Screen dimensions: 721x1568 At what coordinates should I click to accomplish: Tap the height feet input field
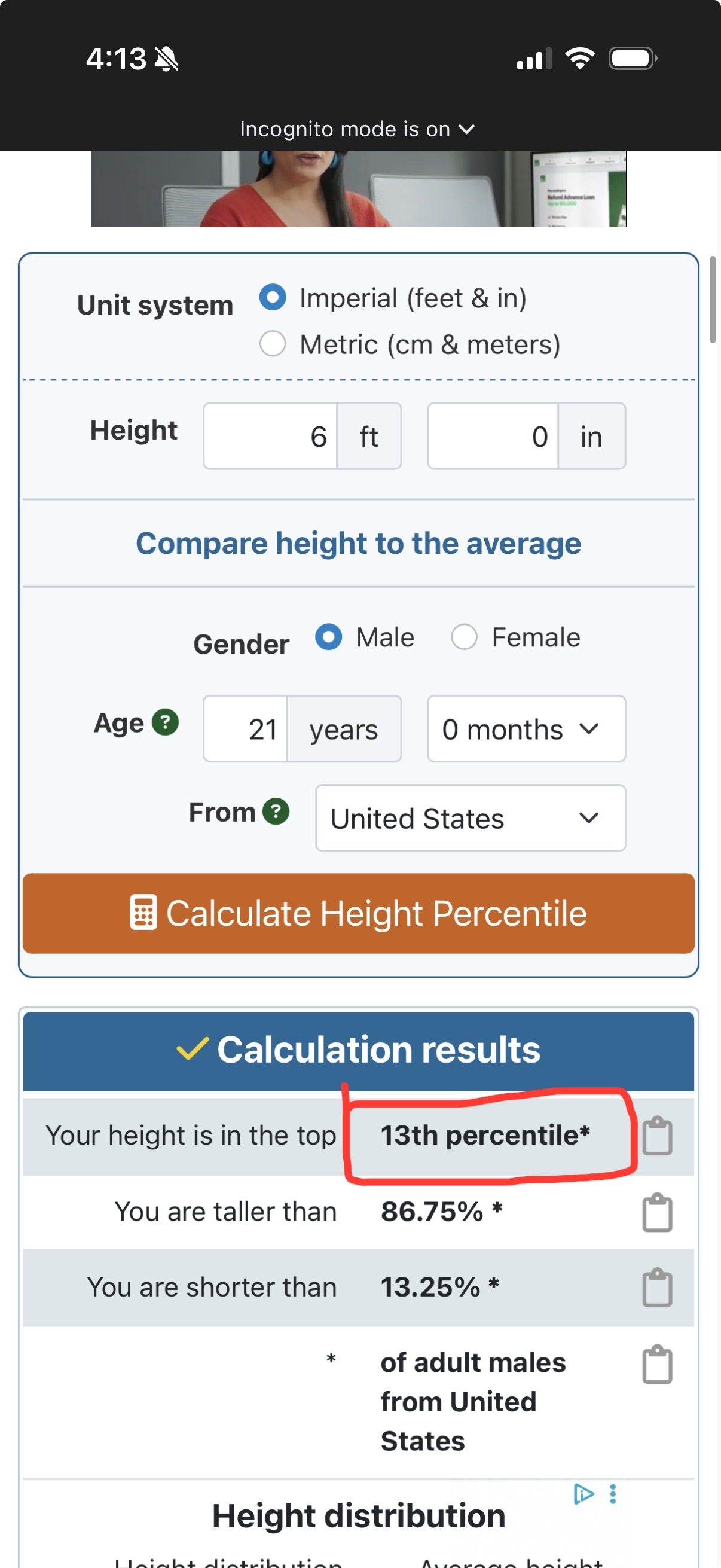(271, 436)
